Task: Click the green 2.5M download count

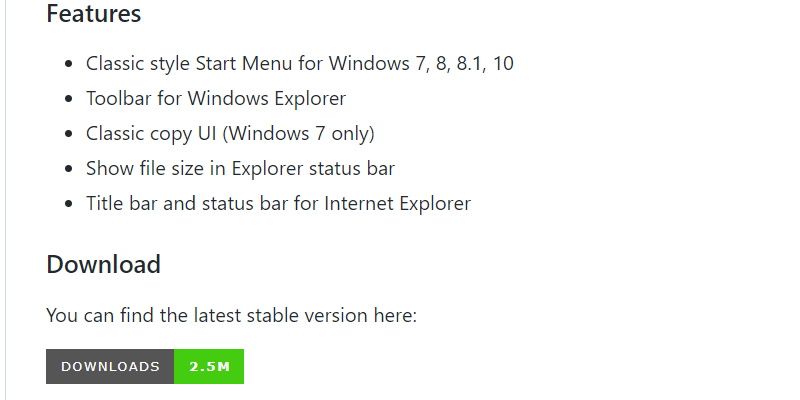Action: [209, 366]
